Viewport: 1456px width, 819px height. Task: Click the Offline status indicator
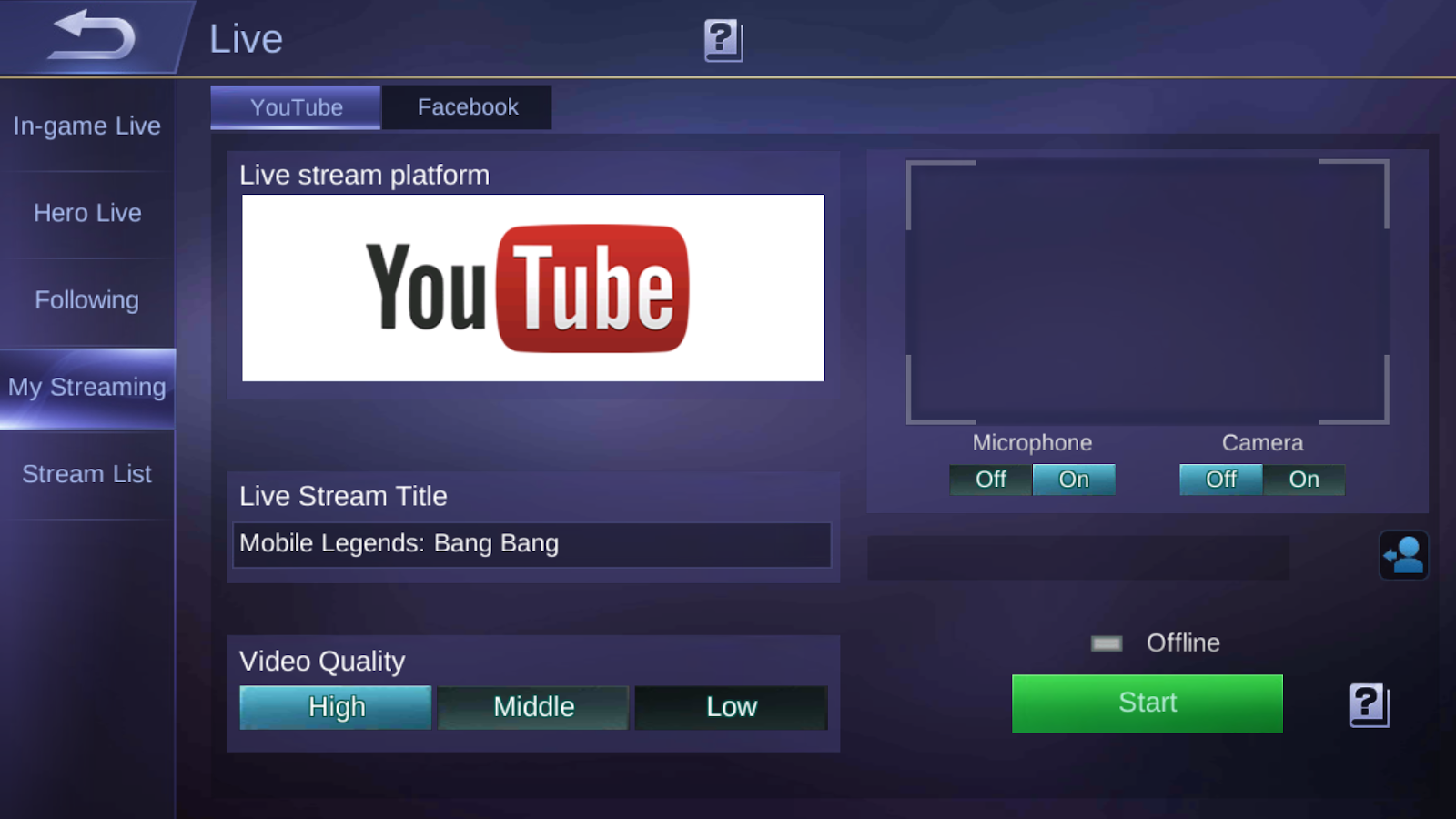pos(1156,643)
